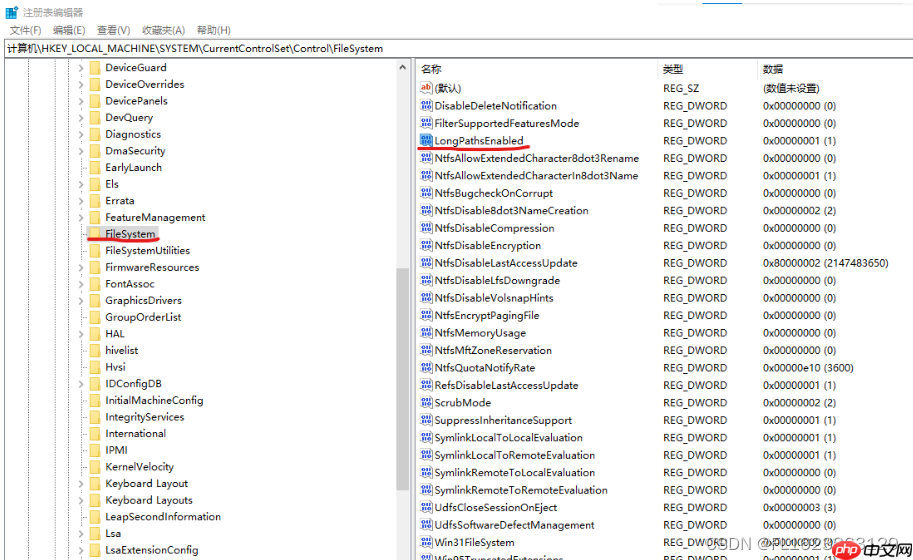Select the NtfsEncryptPagingFile value name

pyautogui.click(x=487, y=316)
